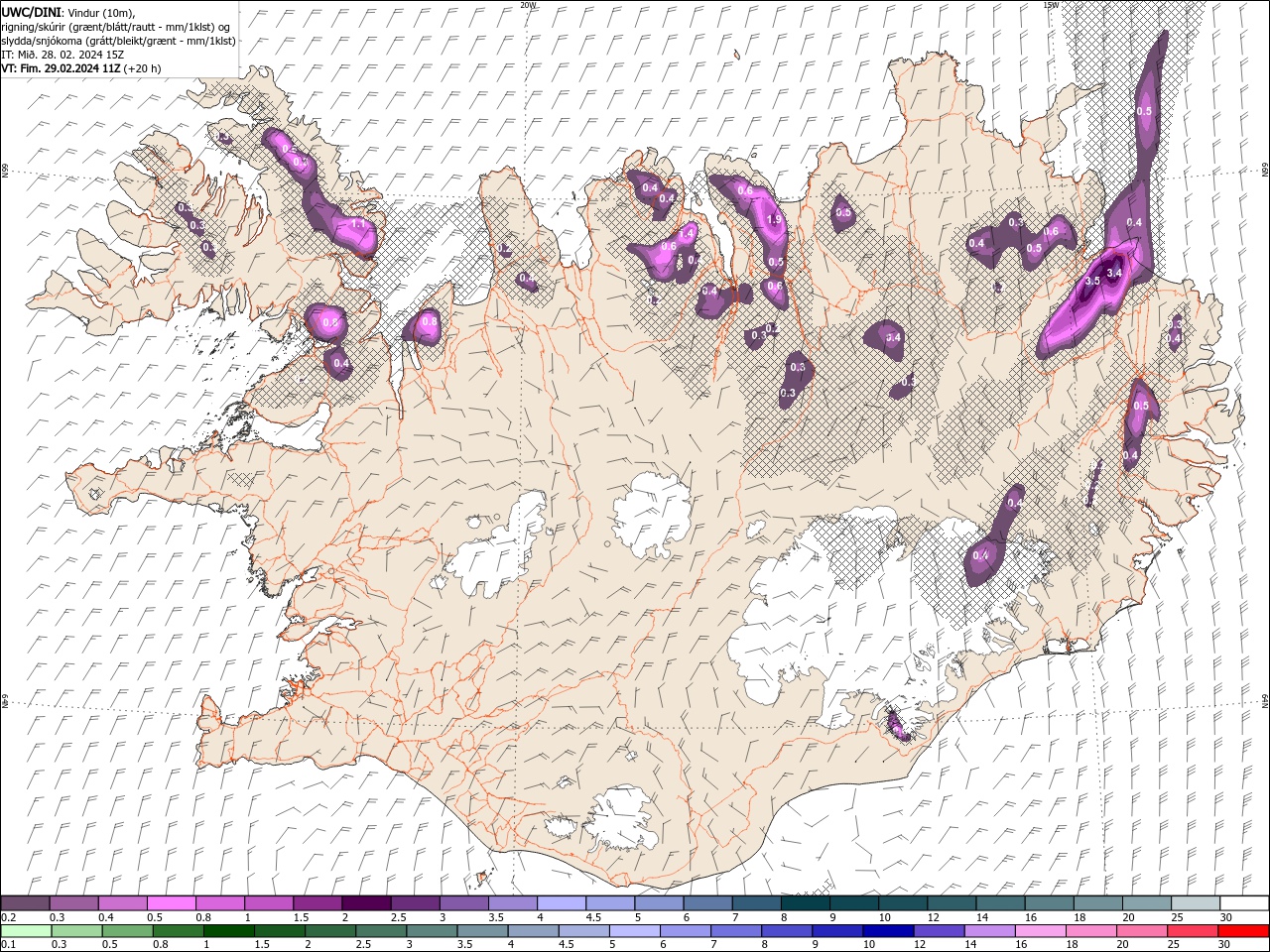The height and width of the screenshot is (952, 1270).
Task: Click the '1.1' precipitation value in Westfjords
Action: pyautogui.click(x=358, y=225)
